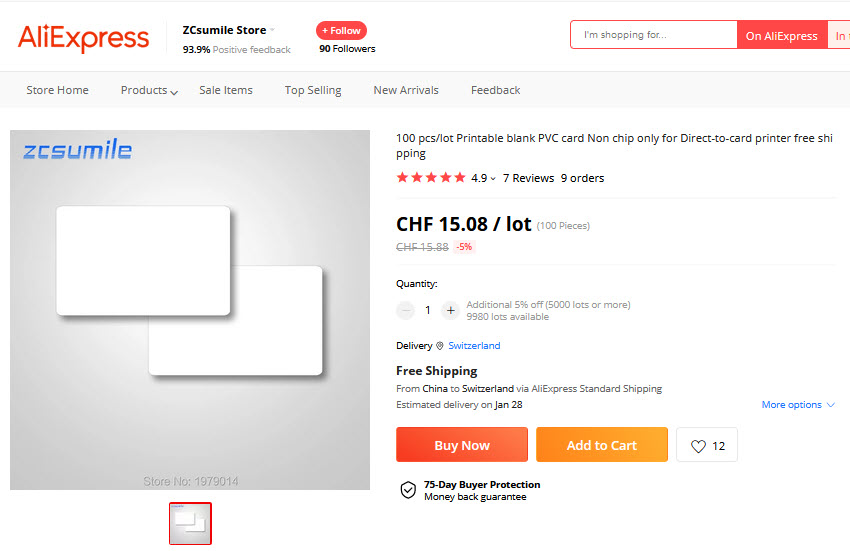Expand the 4.9 rating breakdown
850x551 pixels.
484,178
